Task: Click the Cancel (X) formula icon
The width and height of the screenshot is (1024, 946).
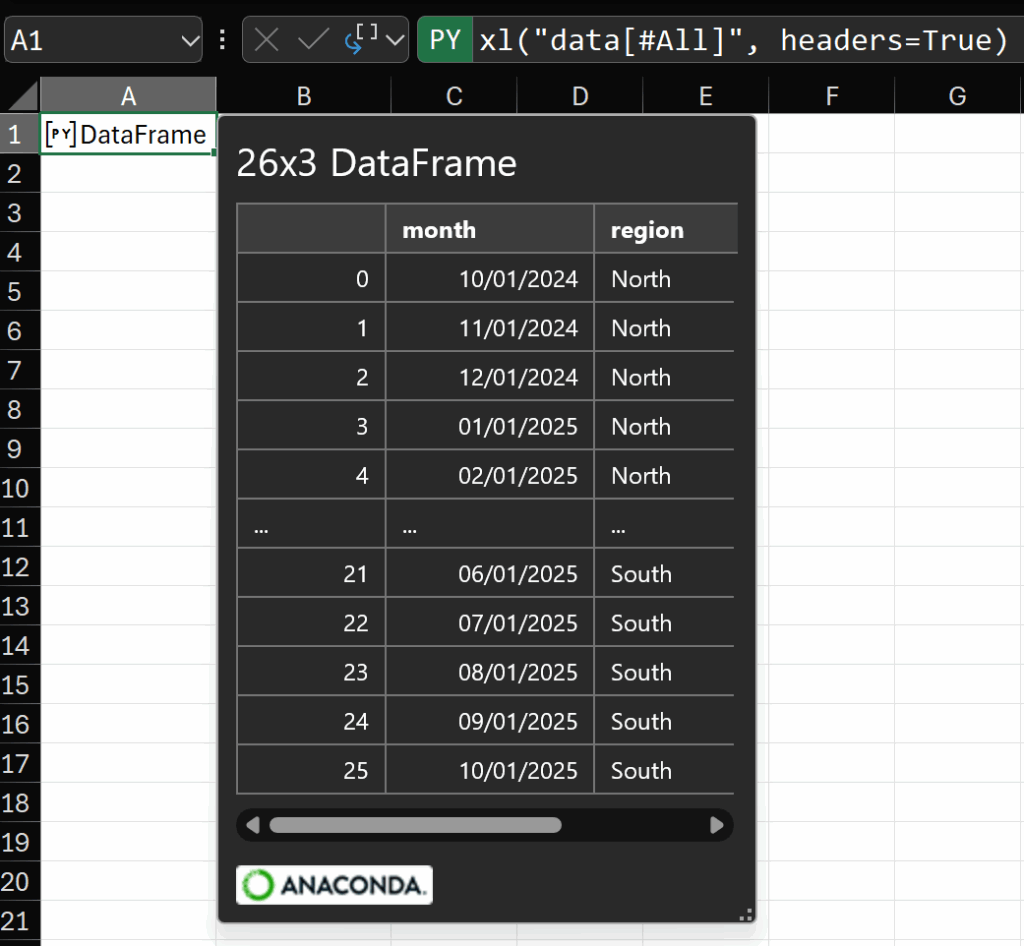Action: (266, 40)
